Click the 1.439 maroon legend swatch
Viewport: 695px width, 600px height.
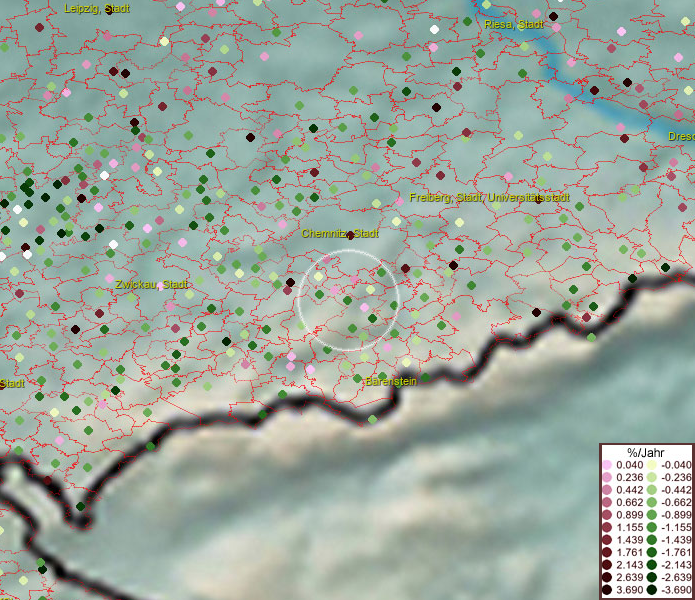[x=607, y=540]
